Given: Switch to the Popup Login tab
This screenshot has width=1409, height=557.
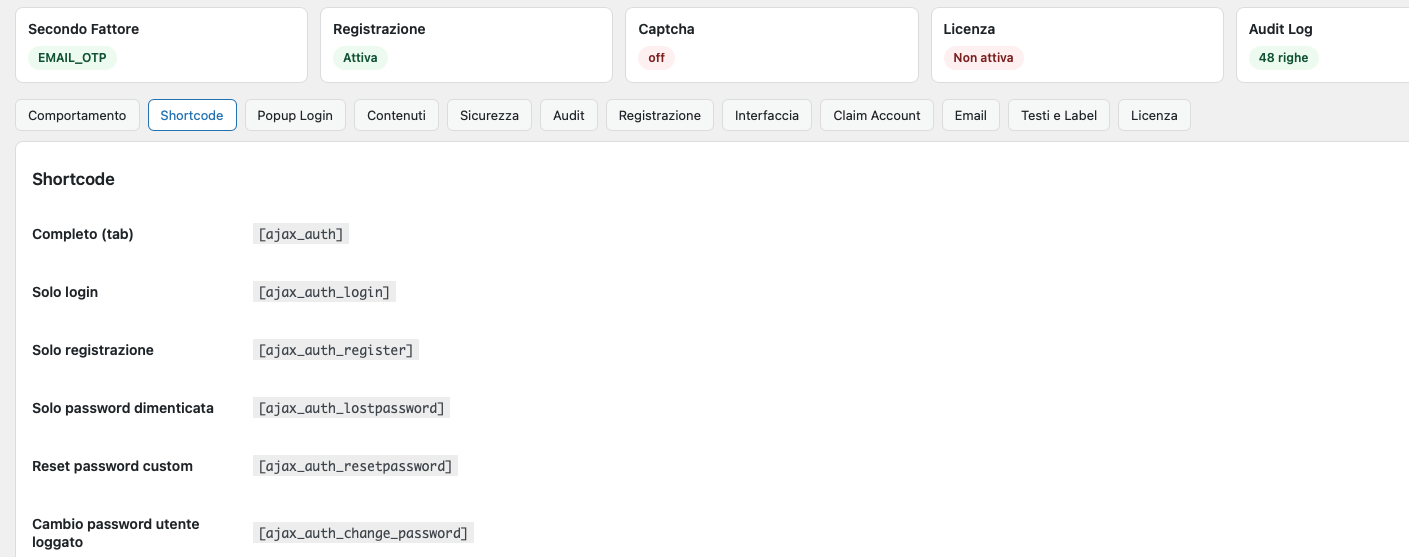Looking at the screenshot, I should [295, 115].
